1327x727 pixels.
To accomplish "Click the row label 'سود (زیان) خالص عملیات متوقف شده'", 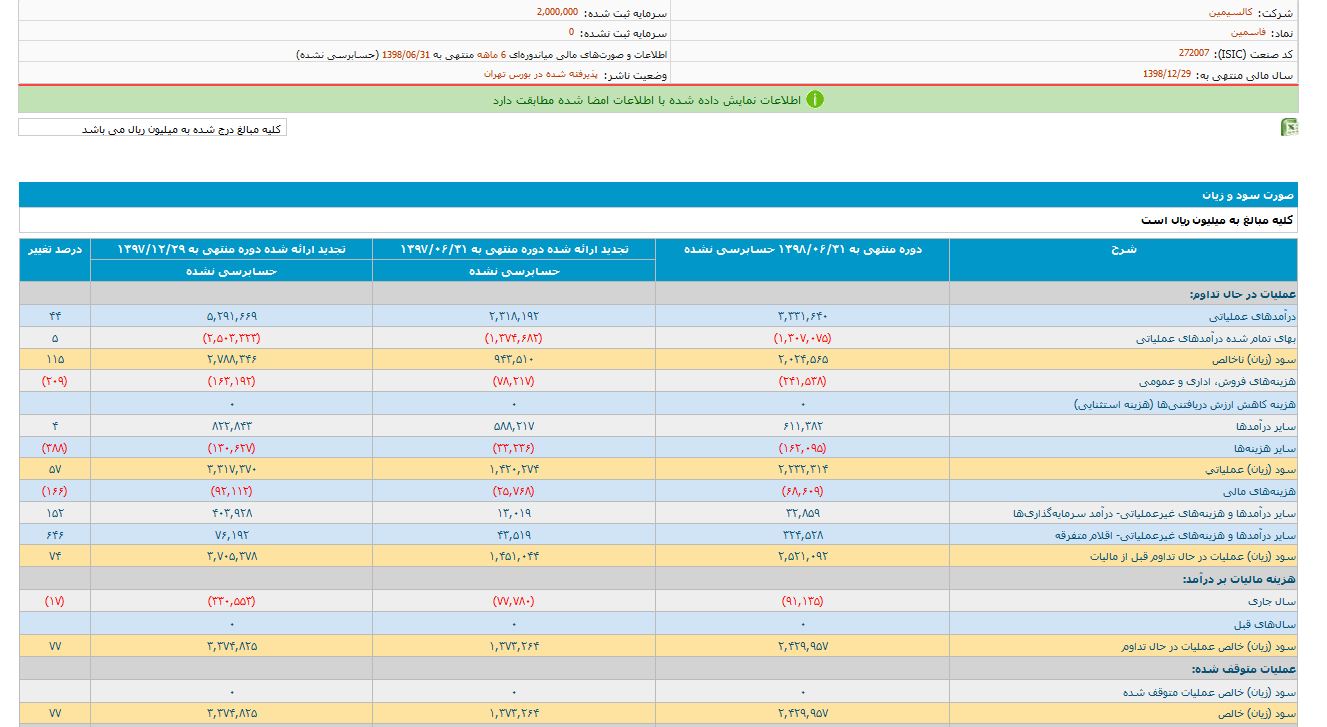I will tap(1208, 692).
